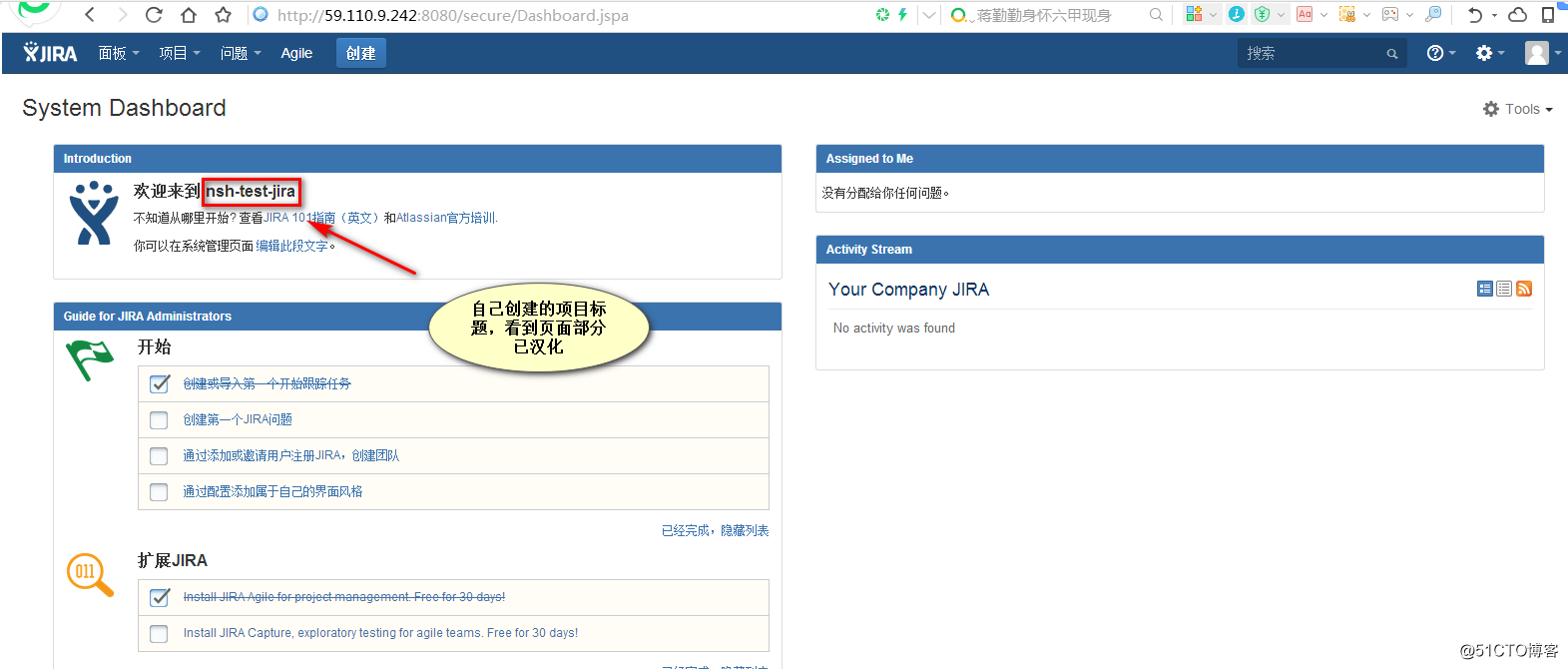Expand the Tools dropdown
Image resolution: width=1568 pixels, height=669 pixels.
click(x=1518, y=109)
